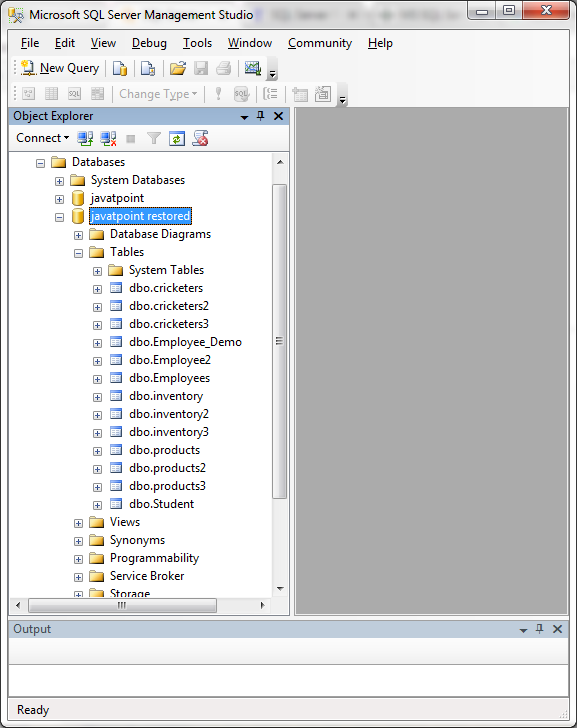The width and height of the screenshot is (577, 728).
Task: Click Database Engine Query icon in toolbar
Action: point(120,68)
